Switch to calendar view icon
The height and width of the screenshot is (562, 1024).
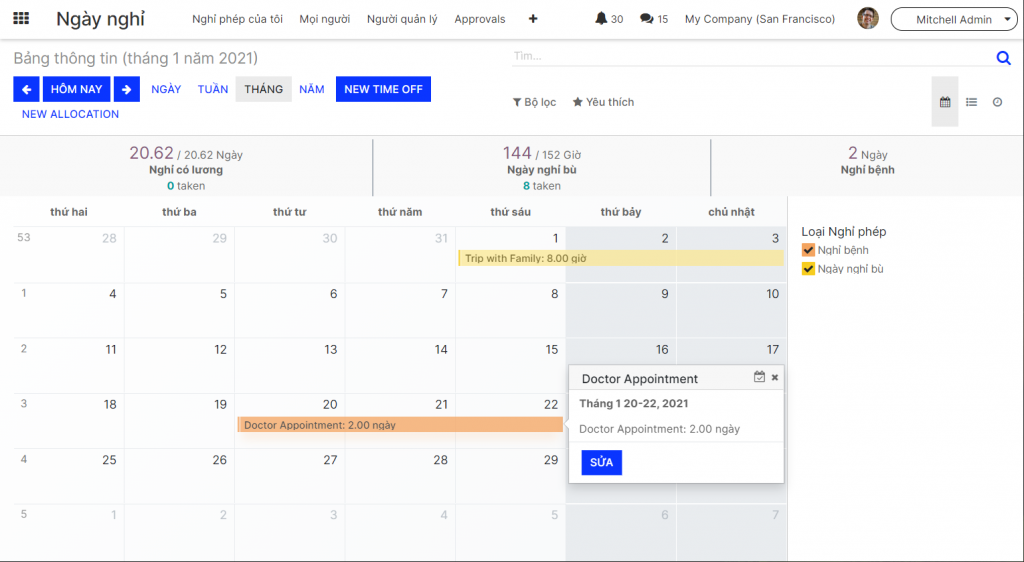click(x=945, y=102)
